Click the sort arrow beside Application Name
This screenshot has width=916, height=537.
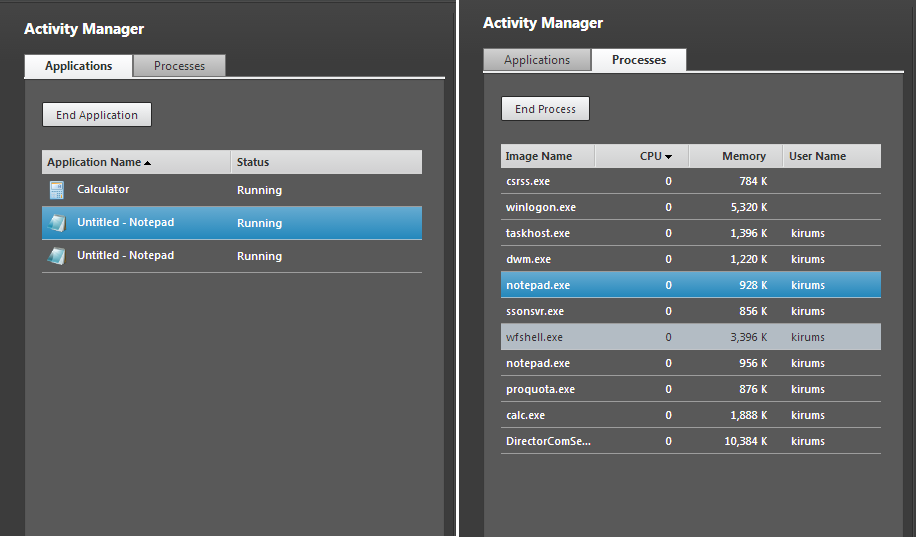[x=148, y=162]
